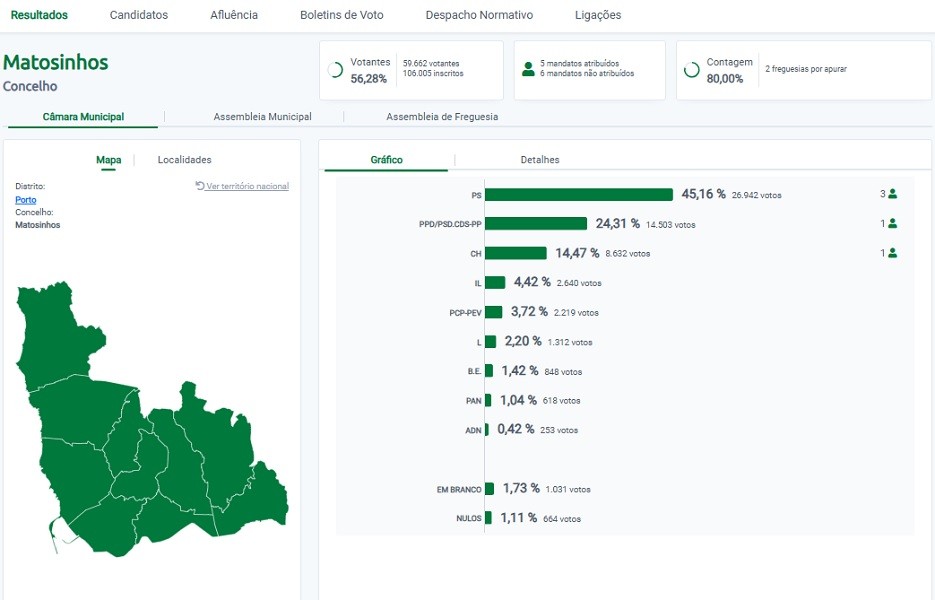Screen dimensions: 935x600
Task: Click the PS green results bar
Action: [x=578, y=195]
